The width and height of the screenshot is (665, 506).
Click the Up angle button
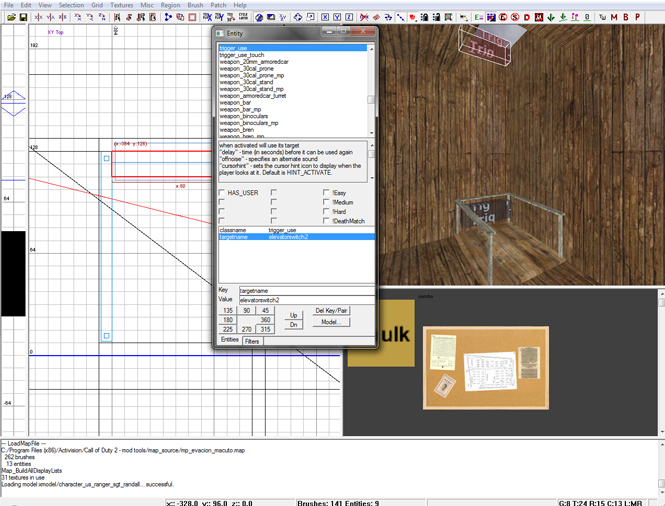(x=293, y=315)
